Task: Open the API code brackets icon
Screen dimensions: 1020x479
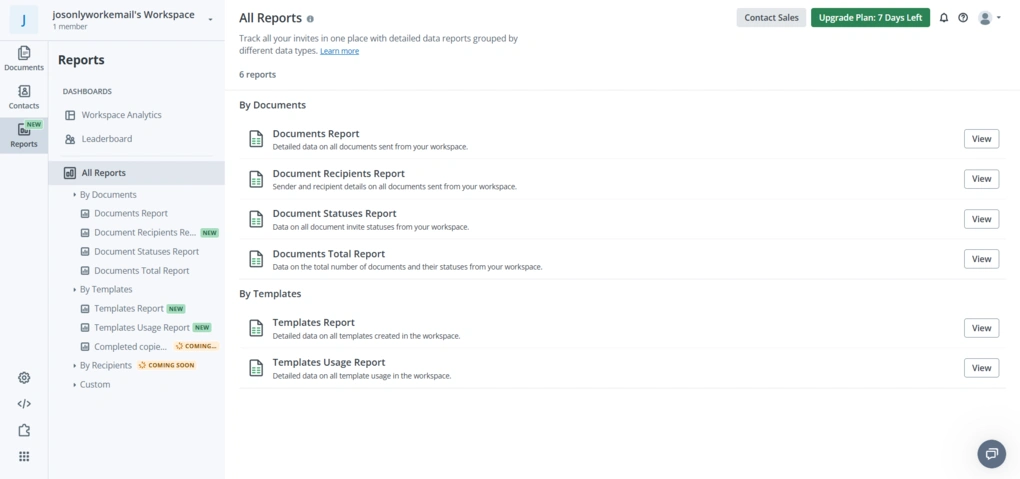Action: (24, 404)
